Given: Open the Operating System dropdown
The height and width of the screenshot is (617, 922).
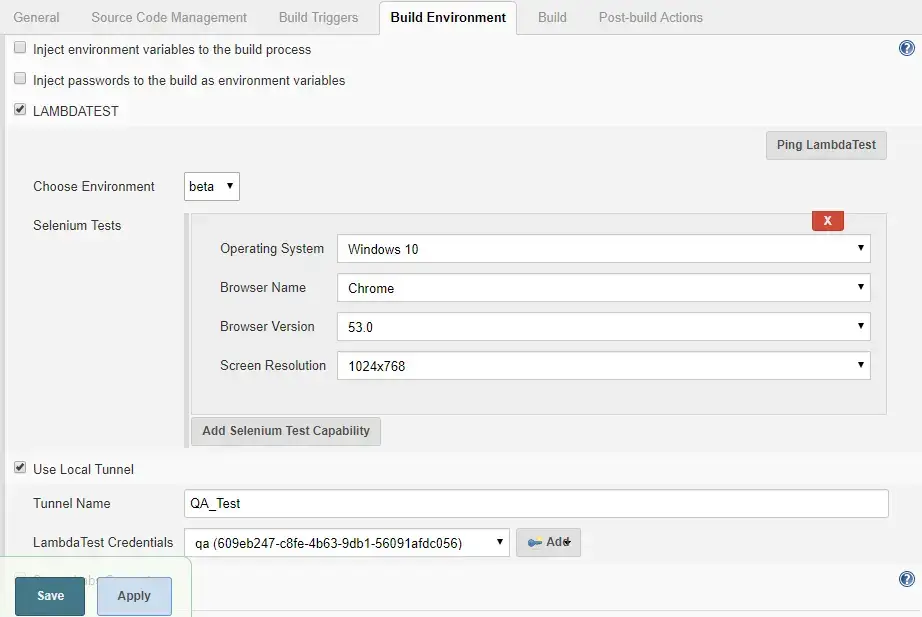Looking at the screenshot, I should tap(602, 248).
